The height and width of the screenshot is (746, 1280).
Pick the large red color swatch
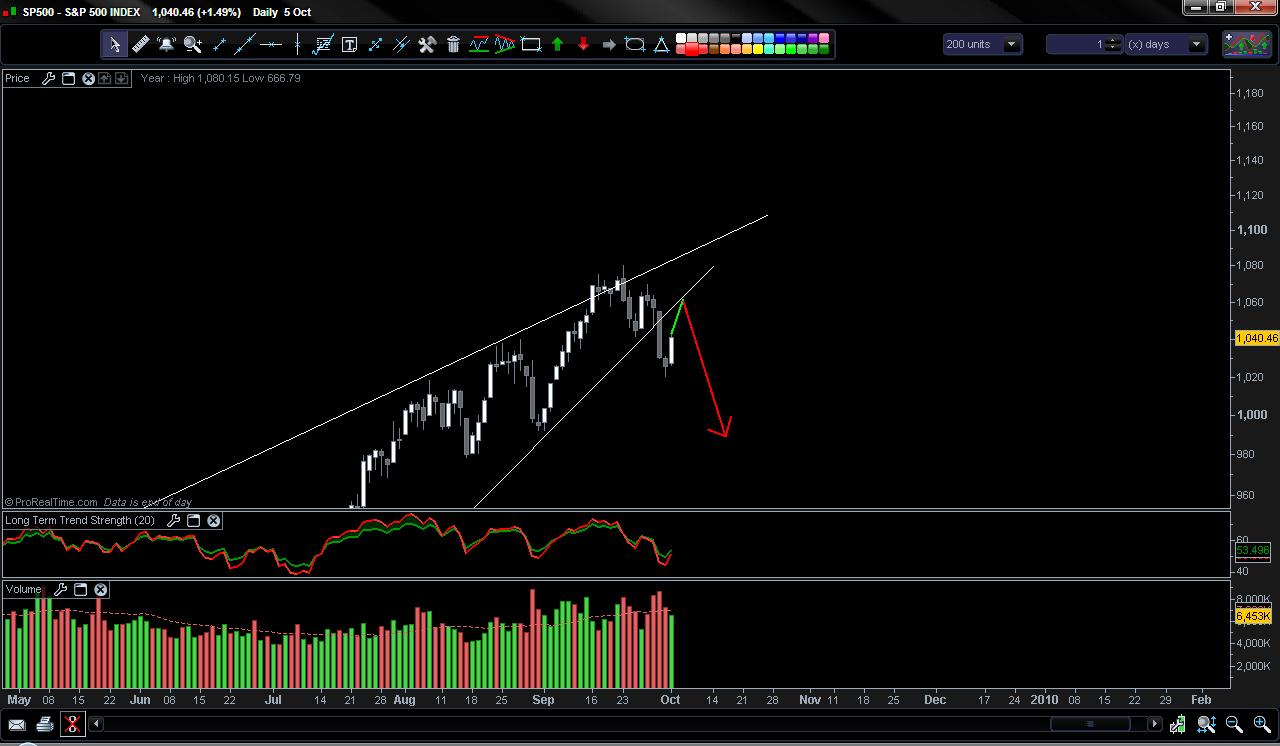click(x=692, y=49)
